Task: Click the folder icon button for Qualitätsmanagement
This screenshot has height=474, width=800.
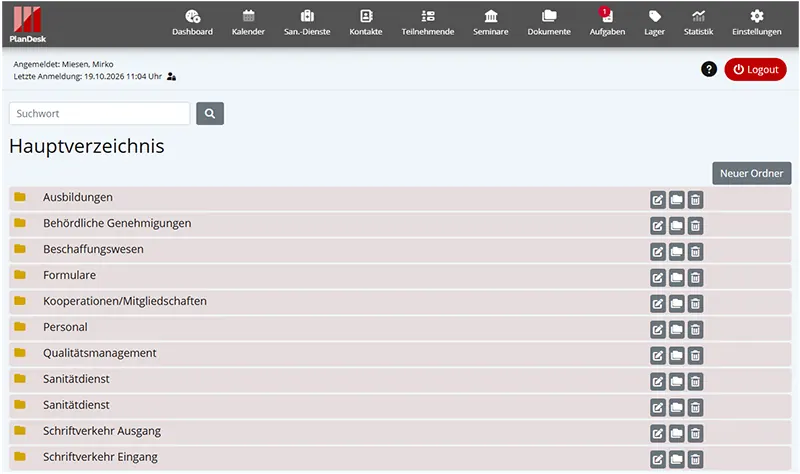Action: (677, 356)
